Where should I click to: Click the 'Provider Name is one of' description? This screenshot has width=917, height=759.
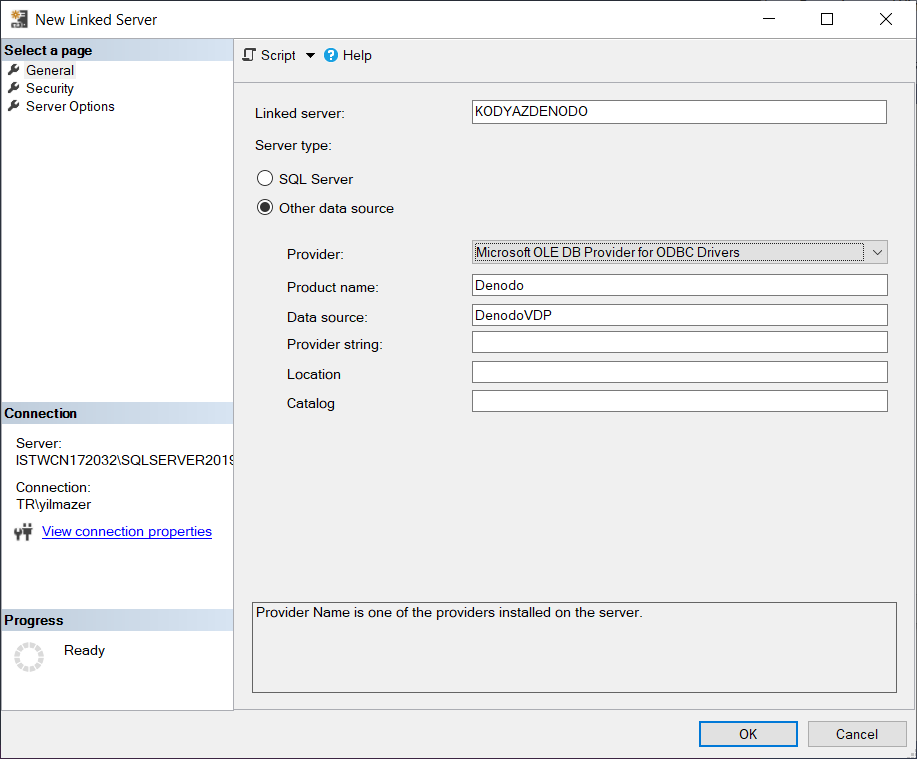[449, 612]
